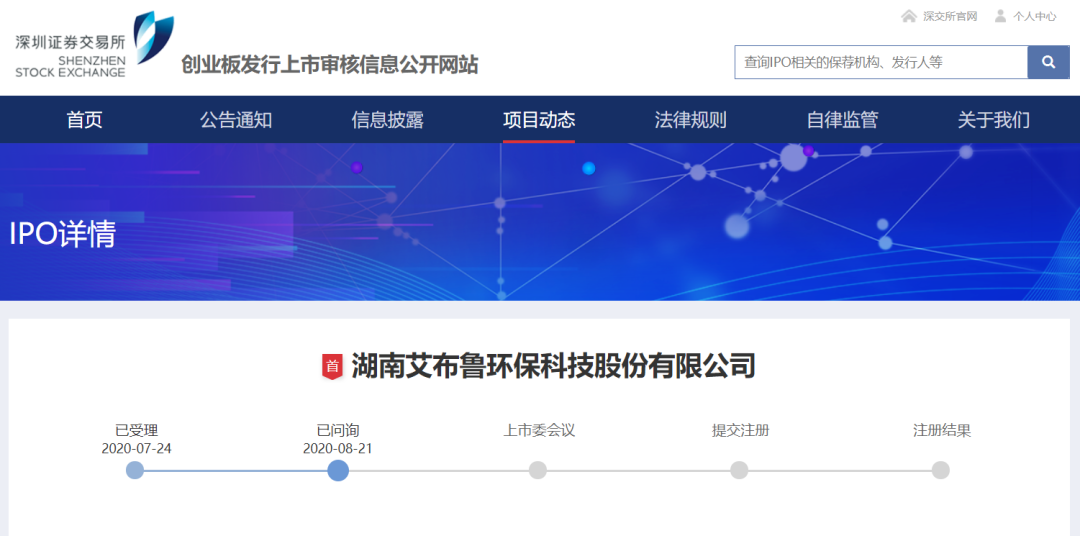Image resolution: width=1080 pixels, height=536 pixels.
Task: Click the 已受理 stage label
Action: [136, 431]
